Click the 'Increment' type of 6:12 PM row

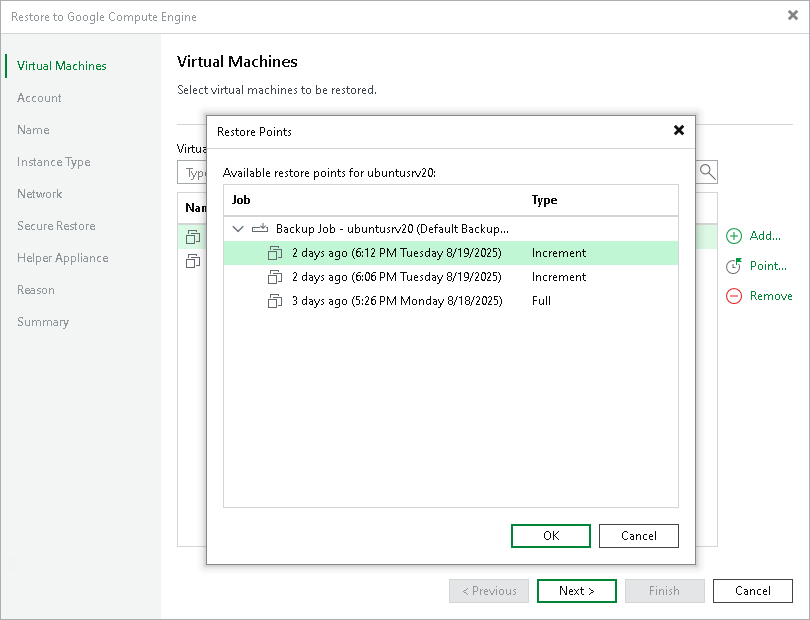click(x=559, y=253)
